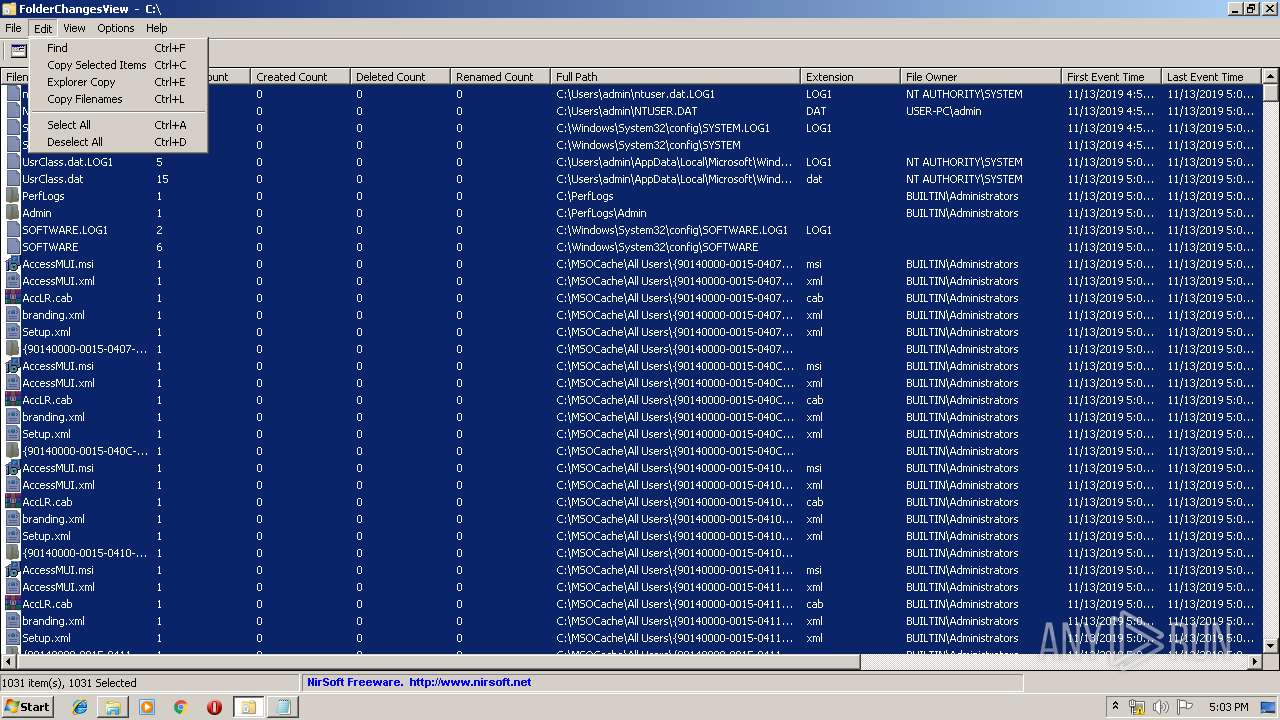
Task: Sort by Created Count column header
Action: click(x=300, y=77)
